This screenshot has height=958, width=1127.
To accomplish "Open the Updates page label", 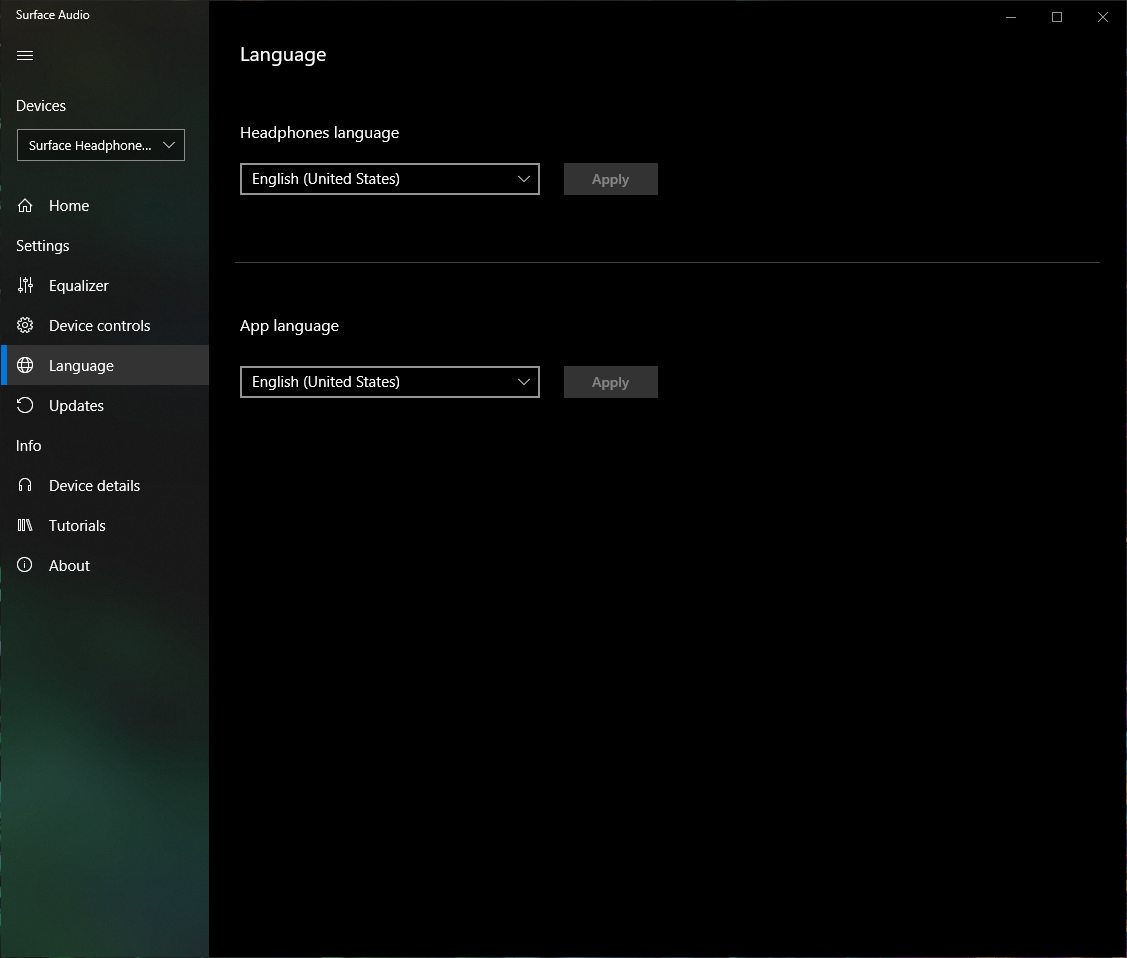I will 76,406.
